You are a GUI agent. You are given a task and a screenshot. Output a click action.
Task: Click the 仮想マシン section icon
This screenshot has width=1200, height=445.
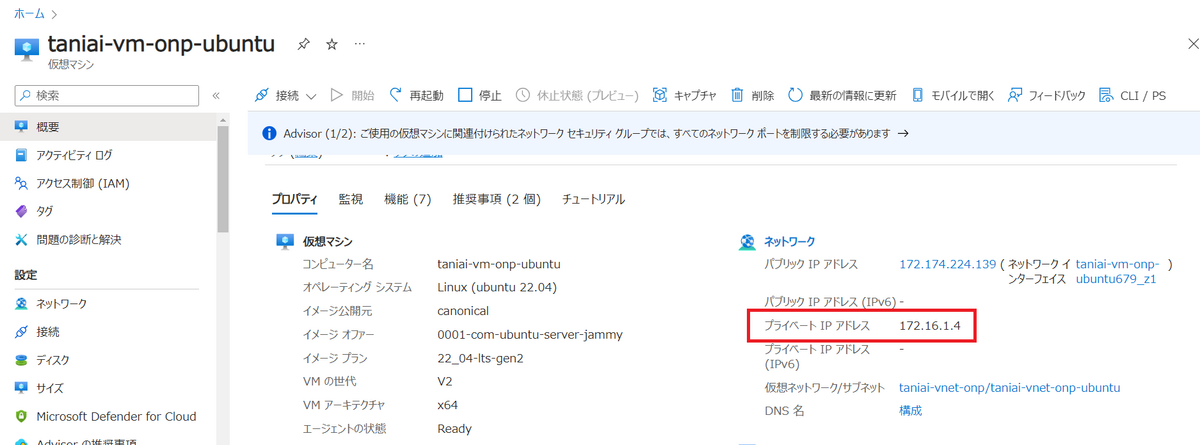pos(284,241)
